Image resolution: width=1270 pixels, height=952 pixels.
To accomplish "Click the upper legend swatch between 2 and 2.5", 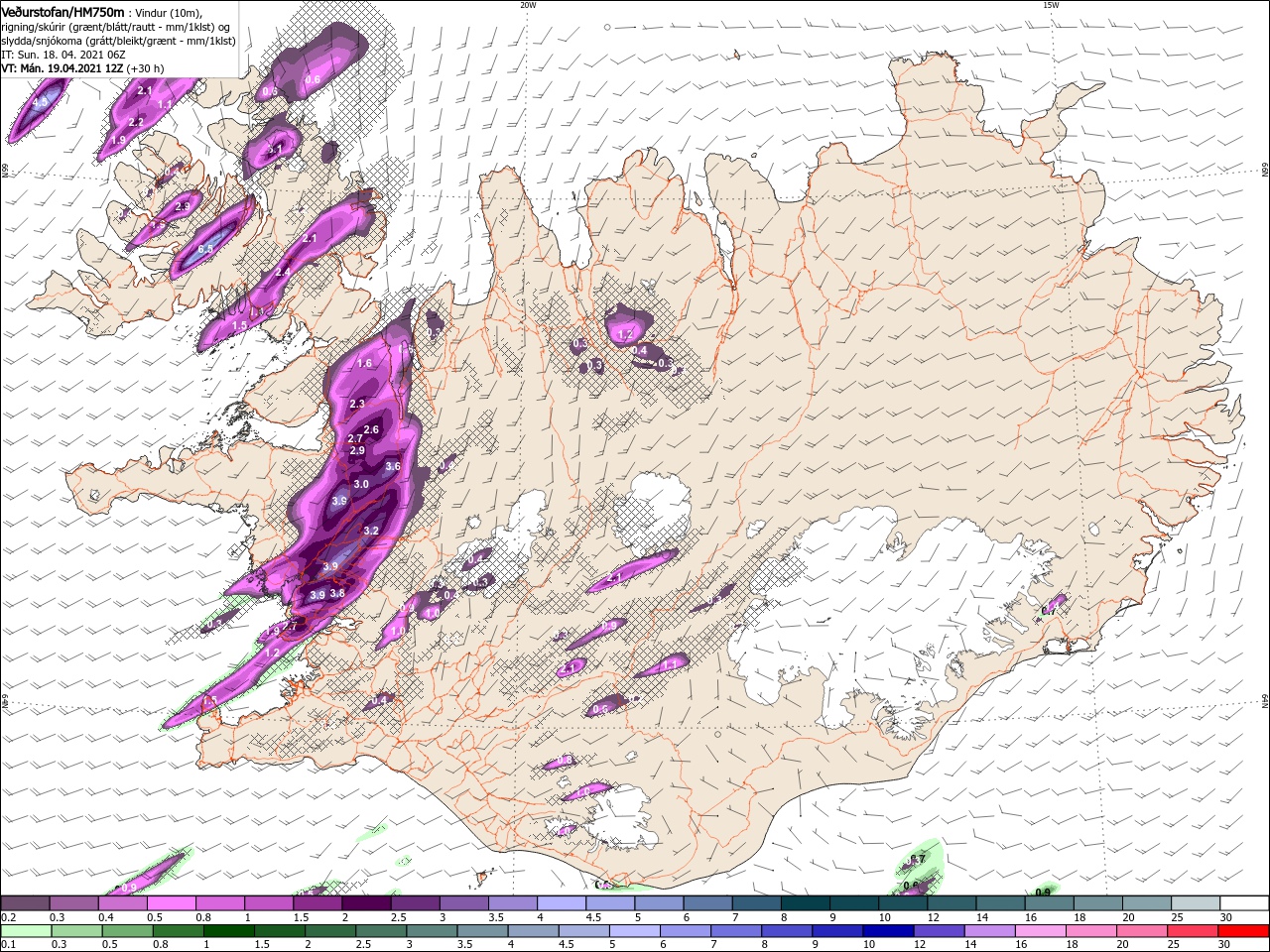I will coord(366,903).
